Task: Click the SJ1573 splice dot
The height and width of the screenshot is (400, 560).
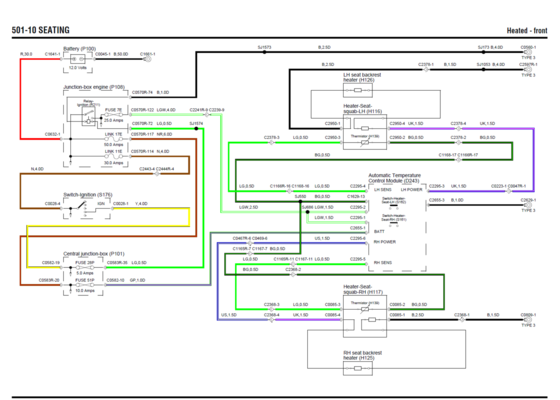Action: click(x=264, y=52)
